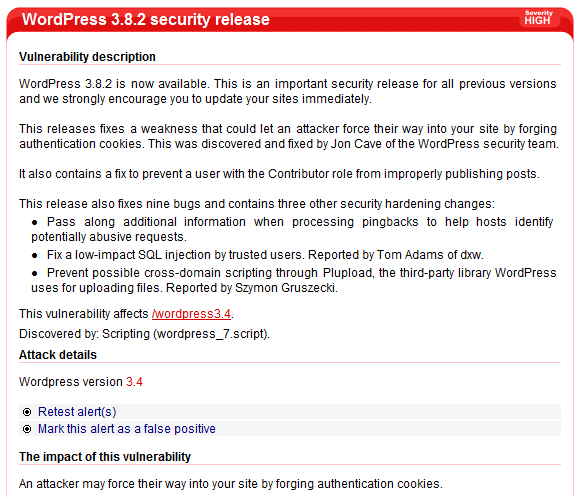Click the Retest alert(s) link
578x499 pixels.
77,412
